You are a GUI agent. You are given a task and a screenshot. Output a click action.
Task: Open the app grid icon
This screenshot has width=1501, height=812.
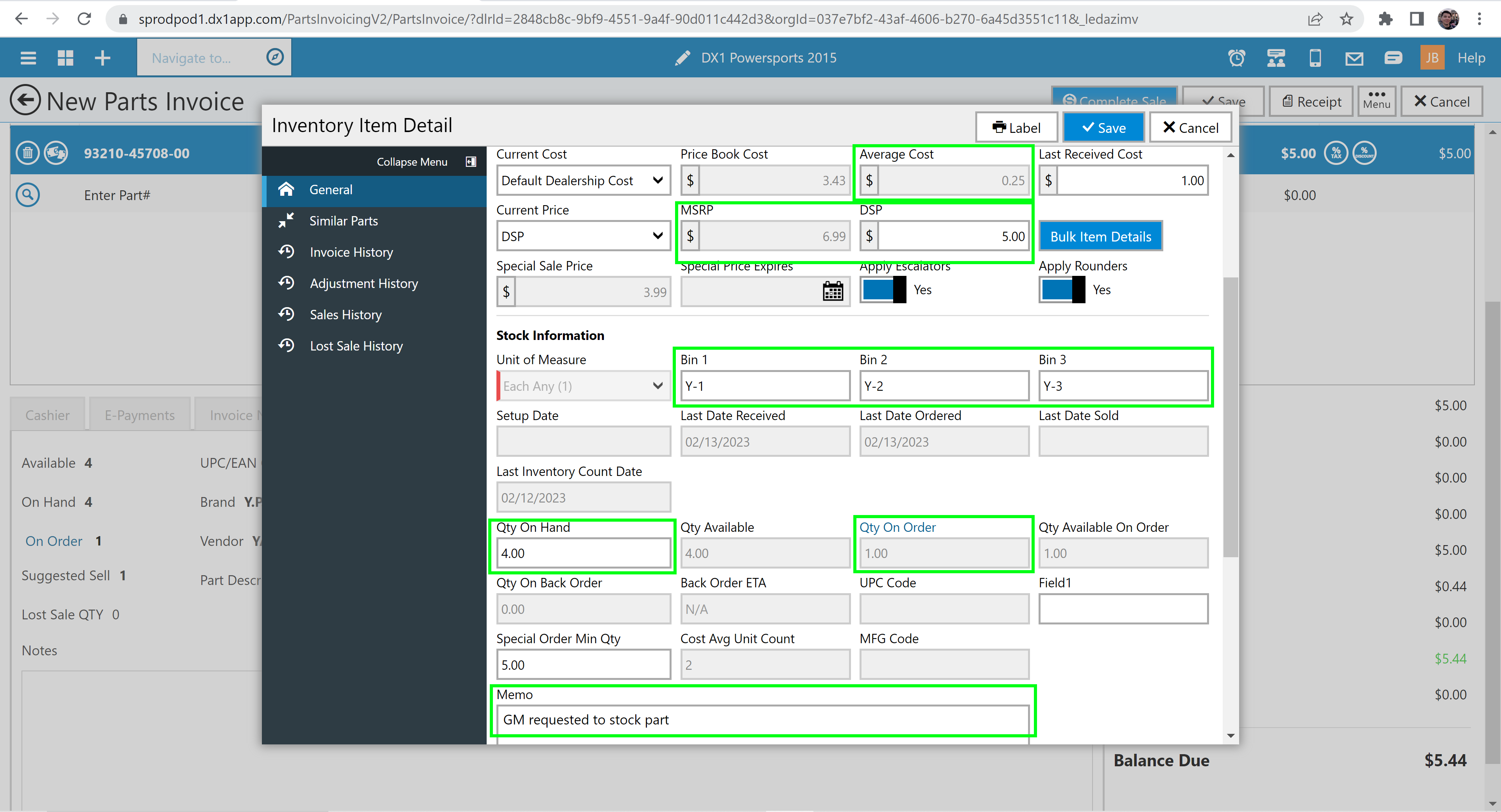(65, 58)
